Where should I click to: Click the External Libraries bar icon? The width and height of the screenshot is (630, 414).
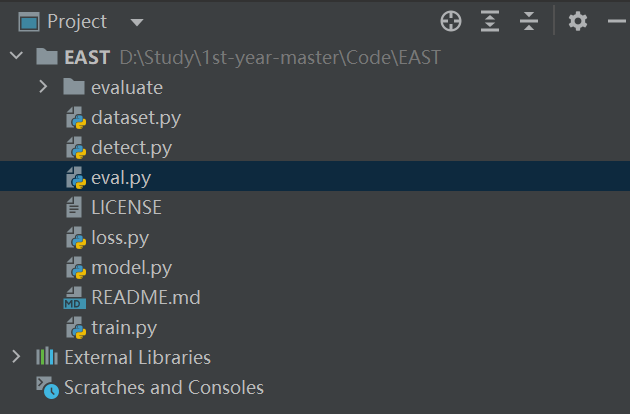point(47,357)
